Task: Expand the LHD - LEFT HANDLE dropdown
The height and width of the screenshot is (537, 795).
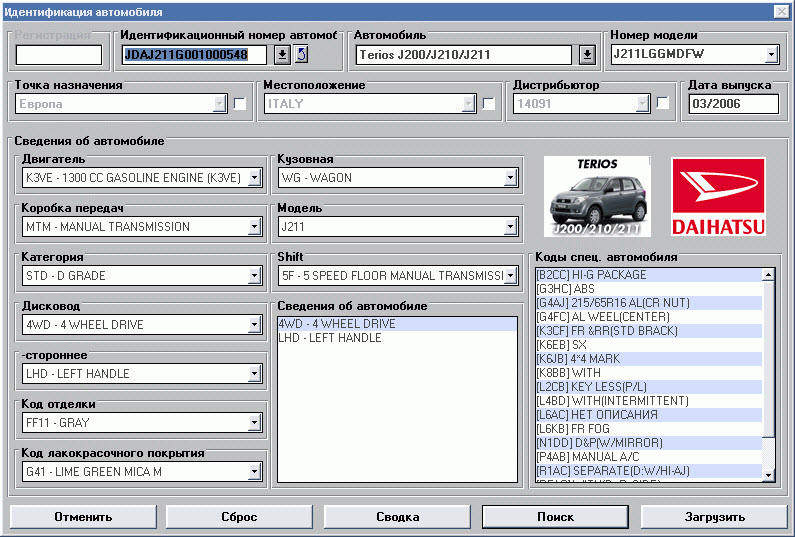Action: click(x=255, y=374)
